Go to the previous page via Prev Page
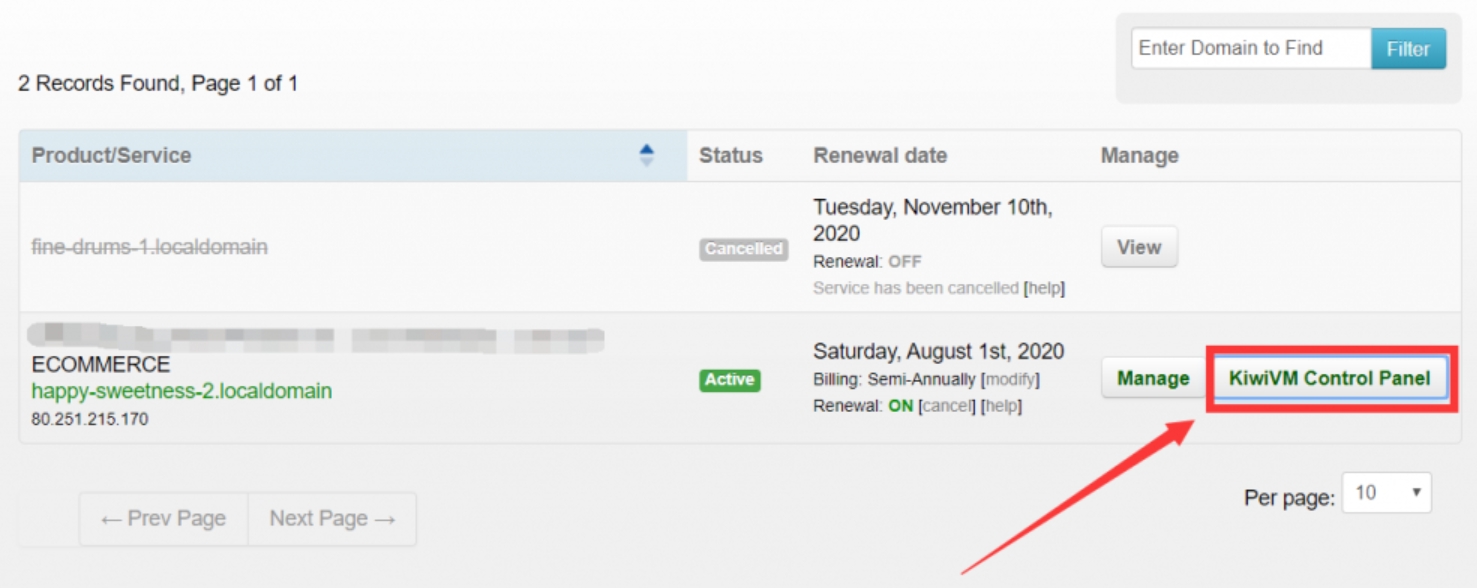The height and width of the screenshot is (588, 1477). 163,519
